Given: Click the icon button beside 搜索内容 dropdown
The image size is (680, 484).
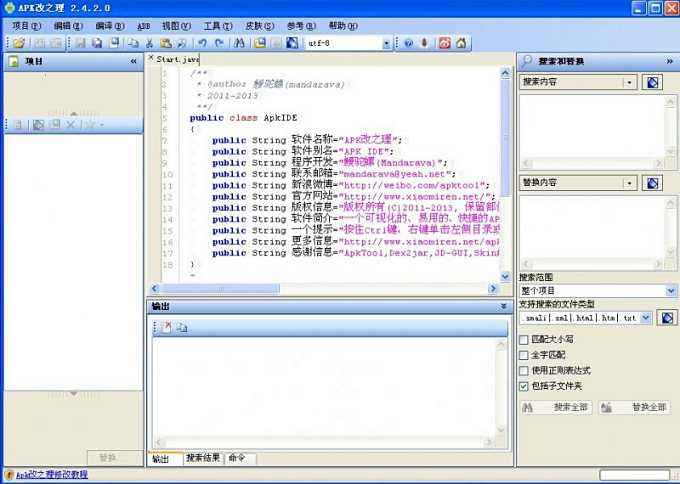Looking at the screenshot, I should (x=652, y=82).
